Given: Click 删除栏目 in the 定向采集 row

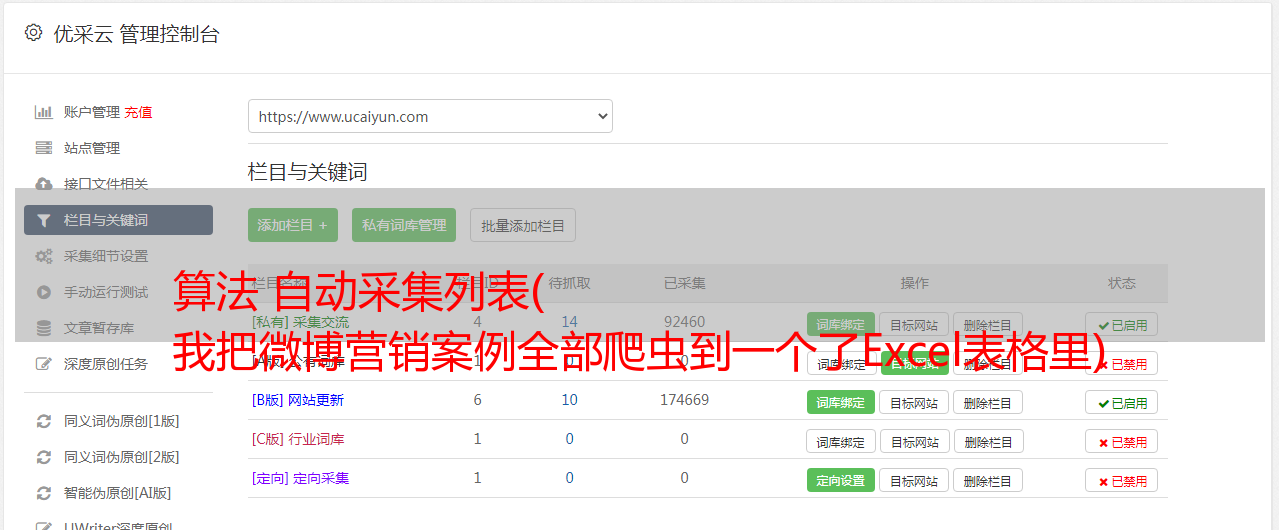Looking at the screenshot, I should 988,481.
